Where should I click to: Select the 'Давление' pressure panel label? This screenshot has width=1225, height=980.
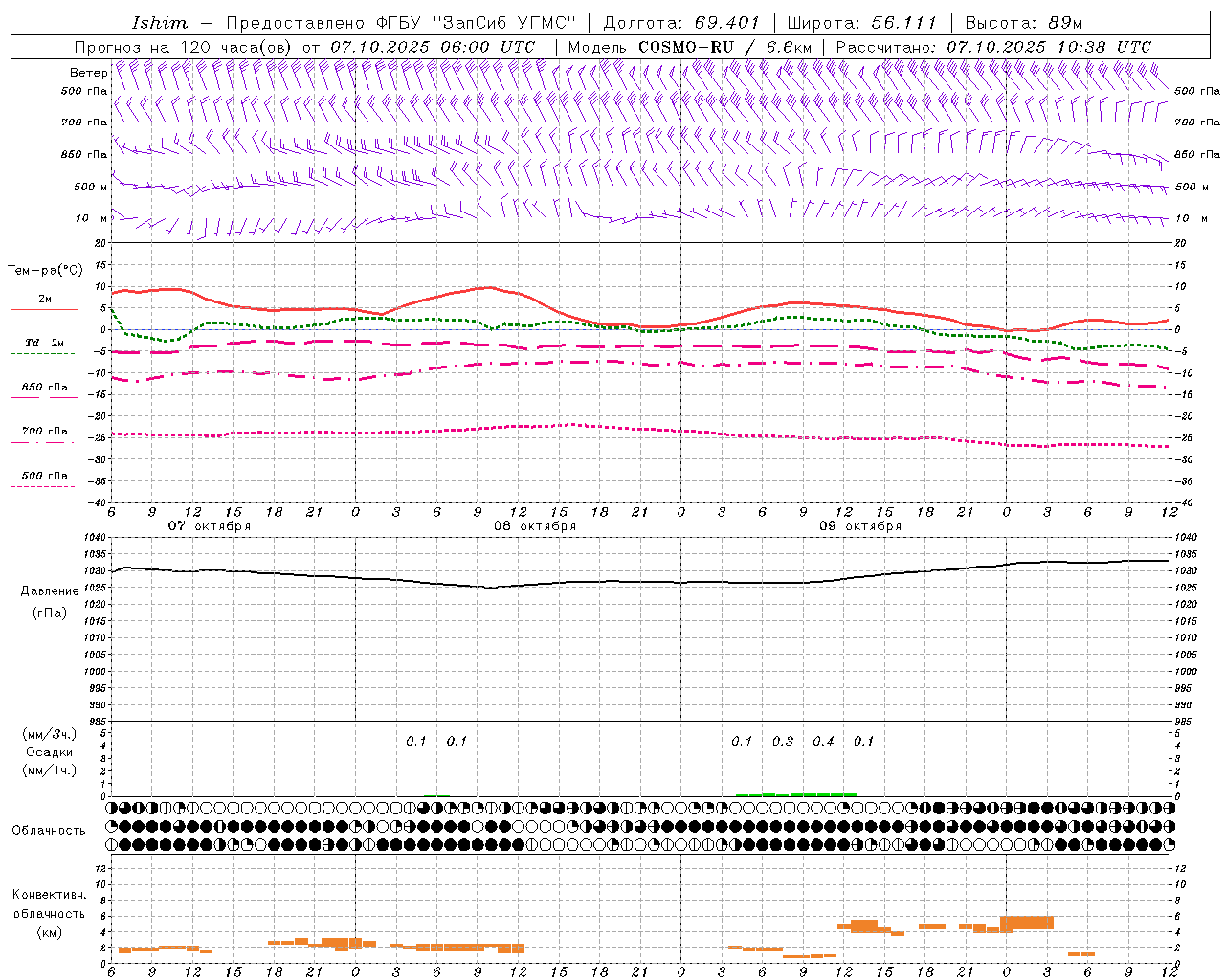(50, 591)
